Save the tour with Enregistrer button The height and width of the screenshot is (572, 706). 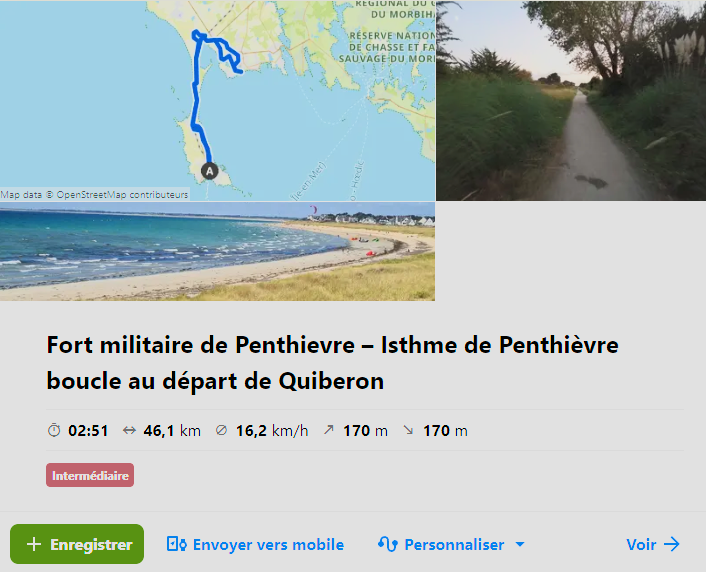(x=77, y=544)
